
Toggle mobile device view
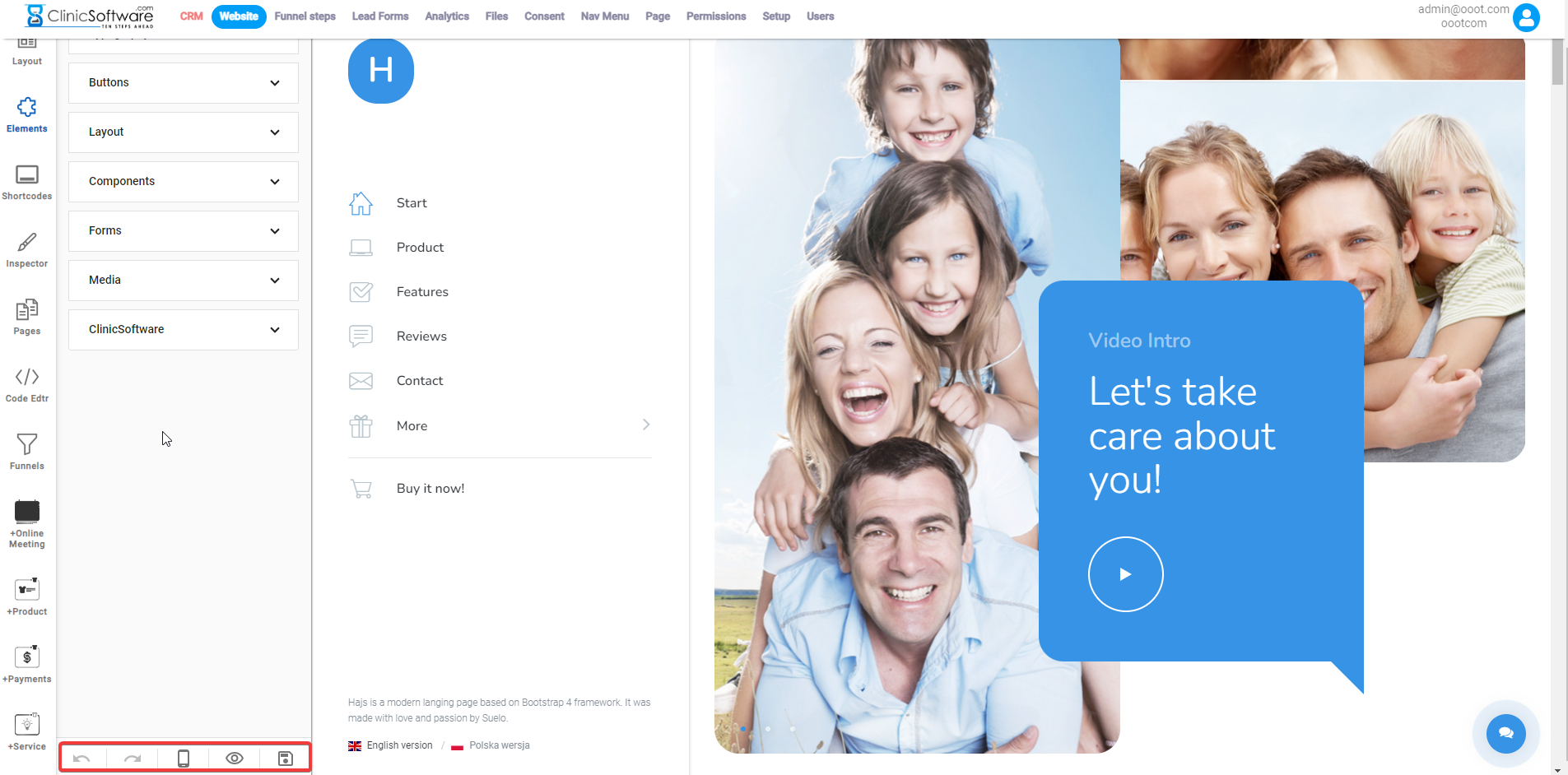(184, 759)
